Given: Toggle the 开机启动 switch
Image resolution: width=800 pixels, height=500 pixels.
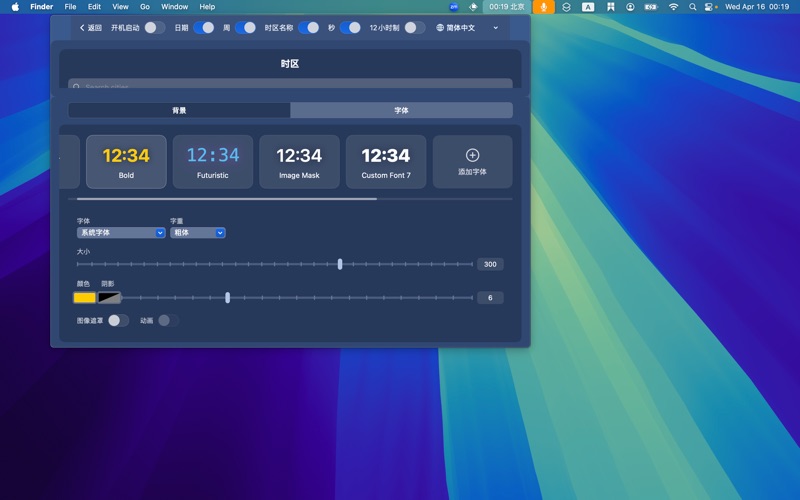Looking at the screenshot, I should (154, 28).
